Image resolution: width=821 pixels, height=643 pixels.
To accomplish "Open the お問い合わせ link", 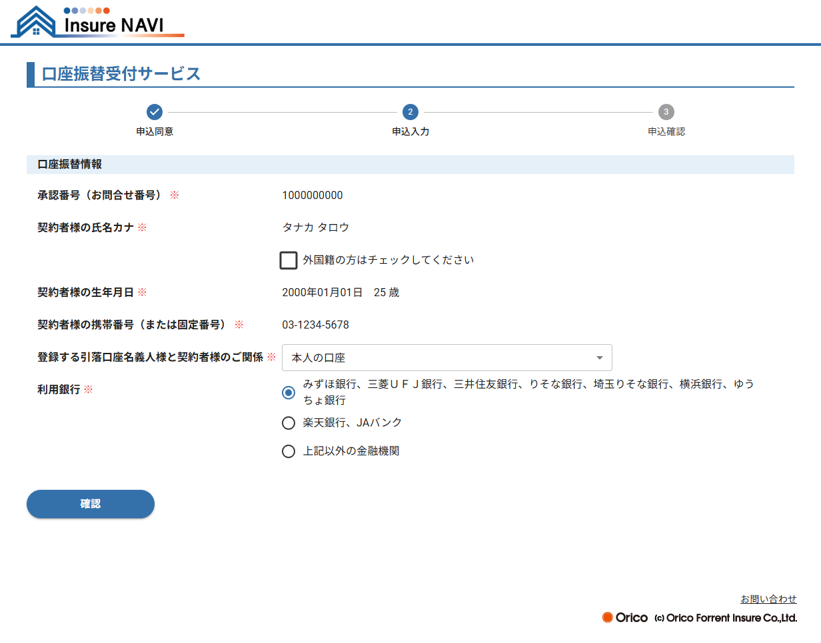I will click(x=768, y=599).
